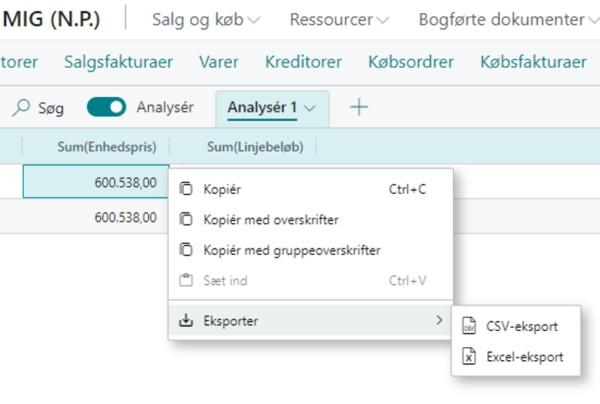Click icon next to Kopiér med gruppeoverskrifter
This screenshot has width=600, height=404.
pos(186,250)
